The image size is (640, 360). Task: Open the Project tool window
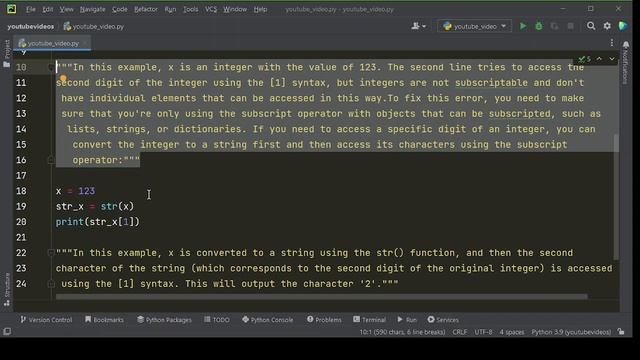click(7, 53)
